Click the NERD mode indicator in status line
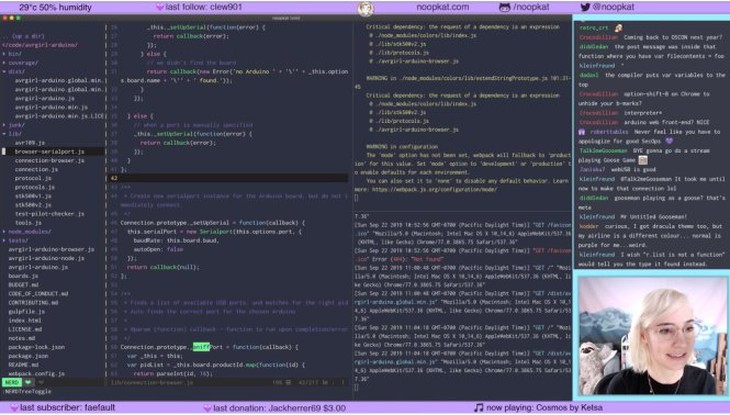 point(11,382)
